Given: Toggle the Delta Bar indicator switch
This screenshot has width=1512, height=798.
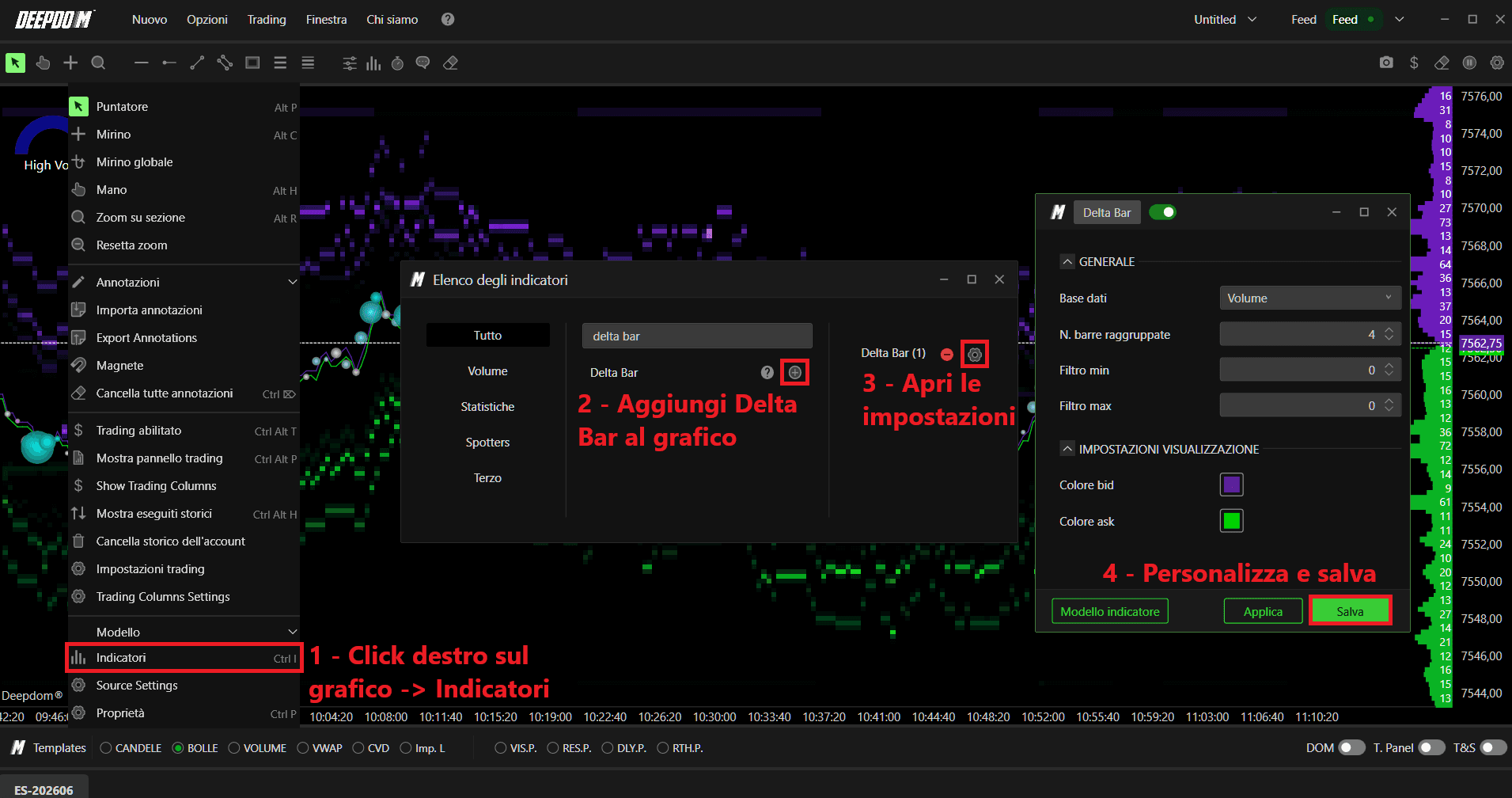Looking at the screenshot, I should click(x=1162, y=212).
